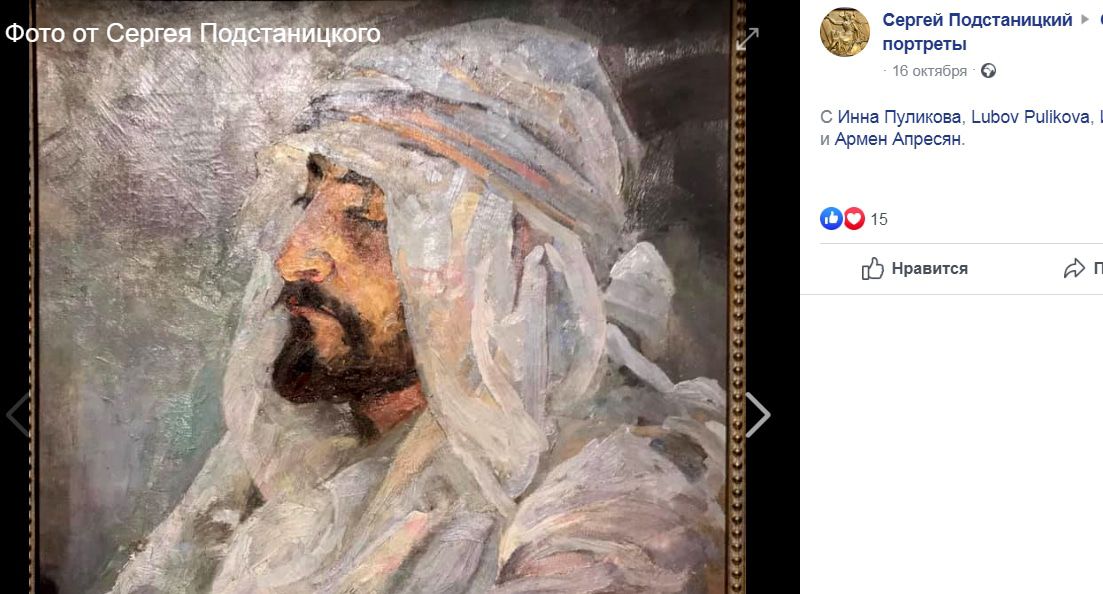The image size is (1103, 594).
Task: Click the public globe privacy icon
Action: click(x=988, y=70)
